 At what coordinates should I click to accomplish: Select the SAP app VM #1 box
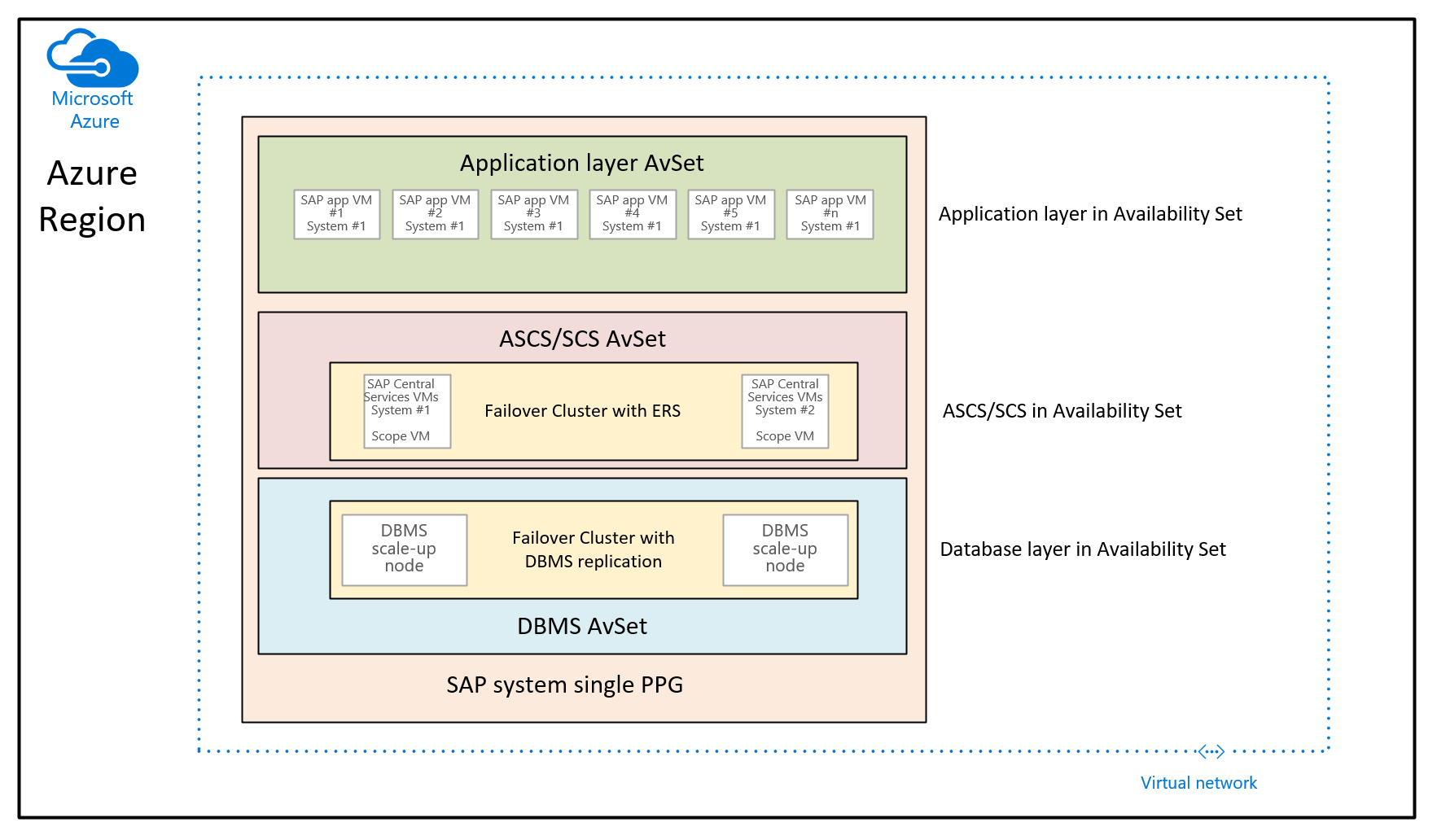(x=337, y=214)
